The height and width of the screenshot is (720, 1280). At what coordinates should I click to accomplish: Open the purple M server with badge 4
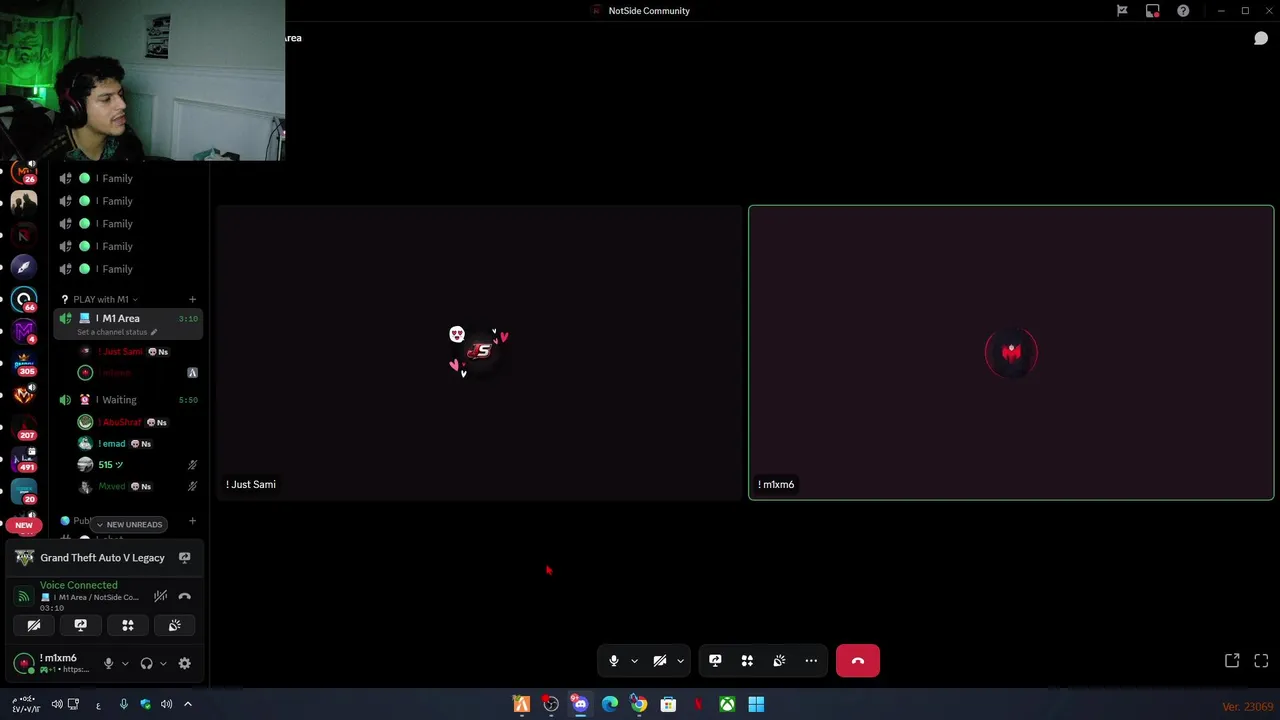[24, 331]
